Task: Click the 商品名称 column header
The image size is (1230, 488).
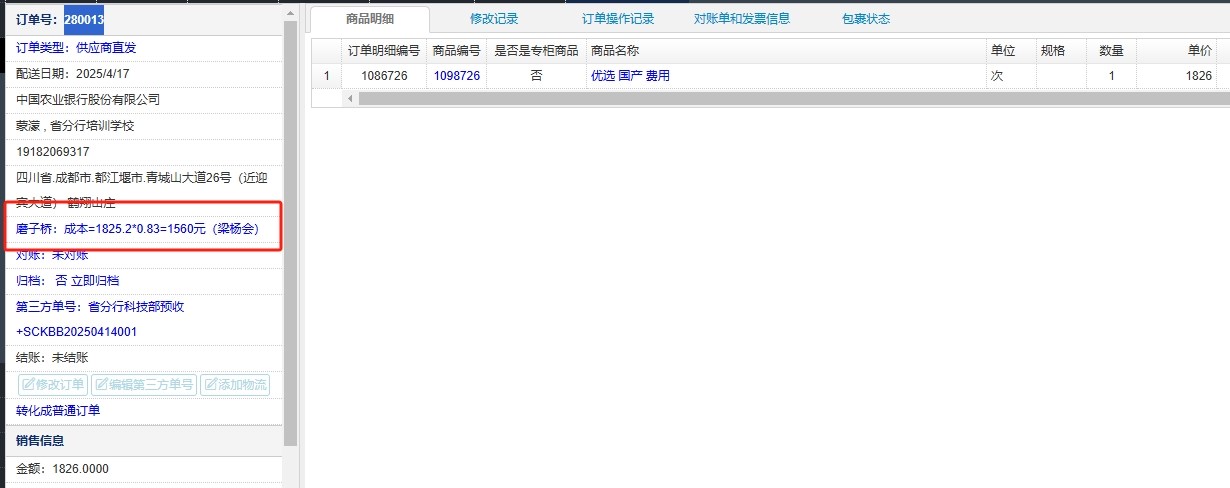Action: [x=786, y=51]
